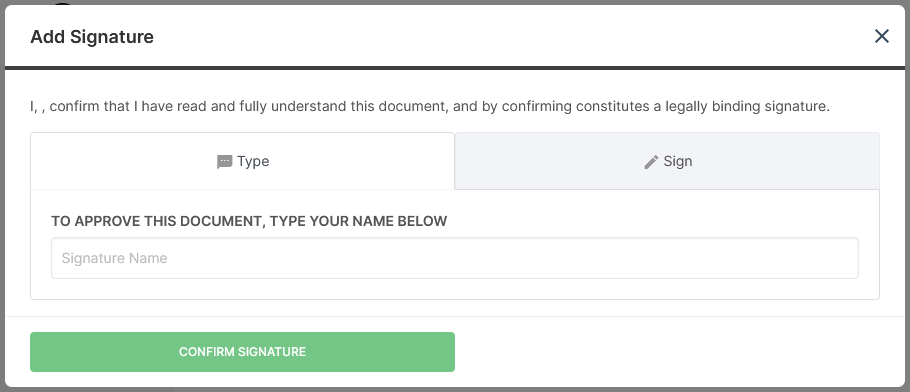Viewport: 910px width, 392px height.
Task: Click the speech bubble icon beside Type
Action: pyautogui.click(x=224, y=162)
